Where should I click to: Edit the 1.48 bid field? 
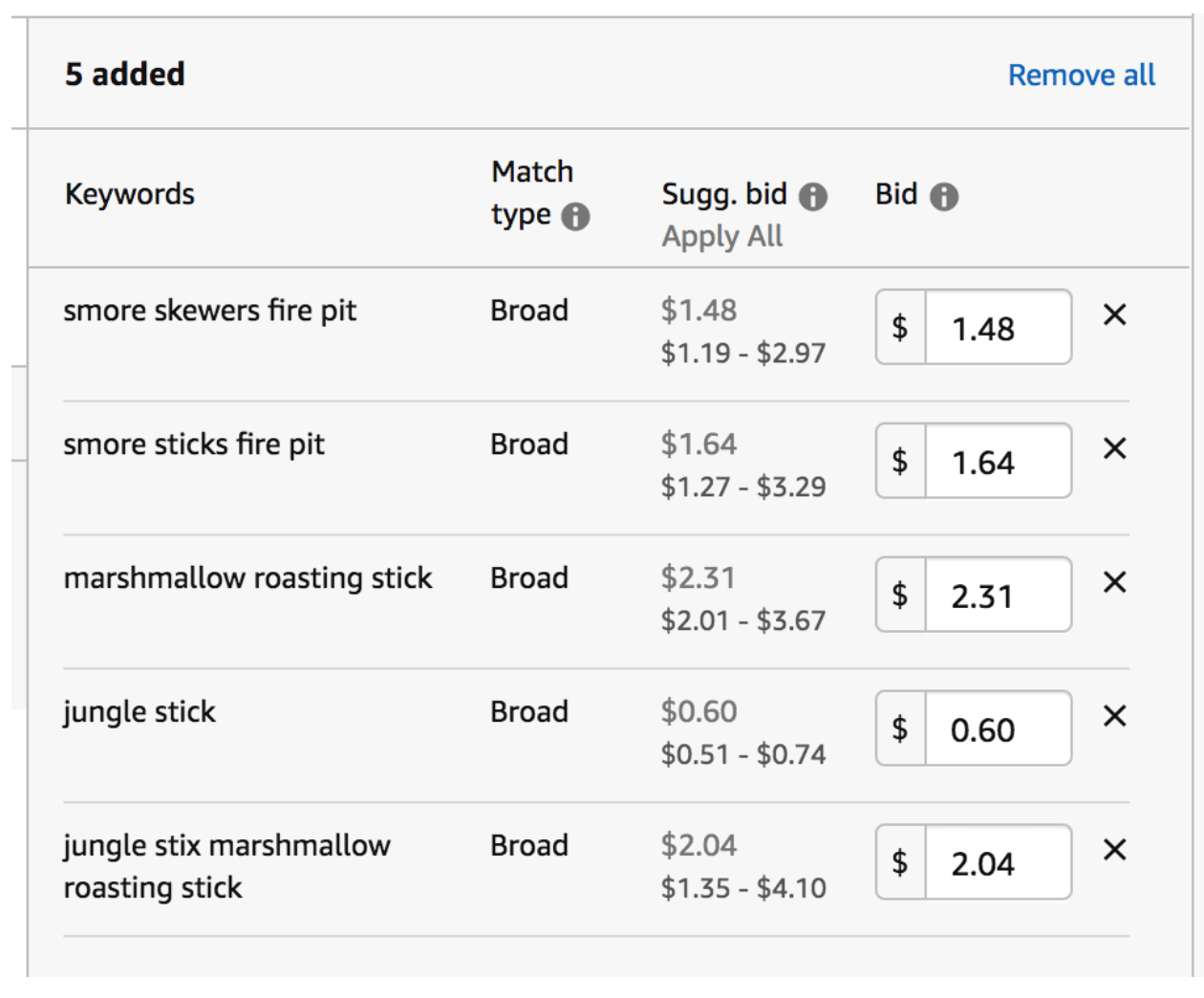tap(999, 328)
